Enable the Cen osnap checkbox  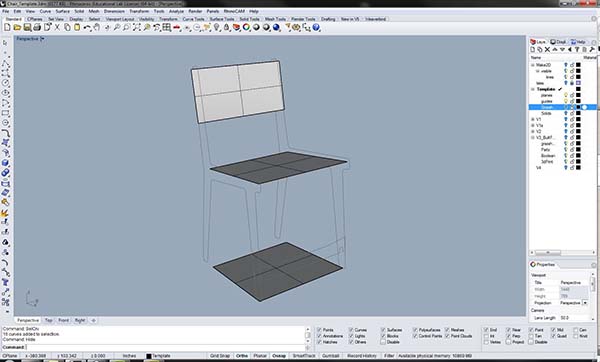click(576, 330)
